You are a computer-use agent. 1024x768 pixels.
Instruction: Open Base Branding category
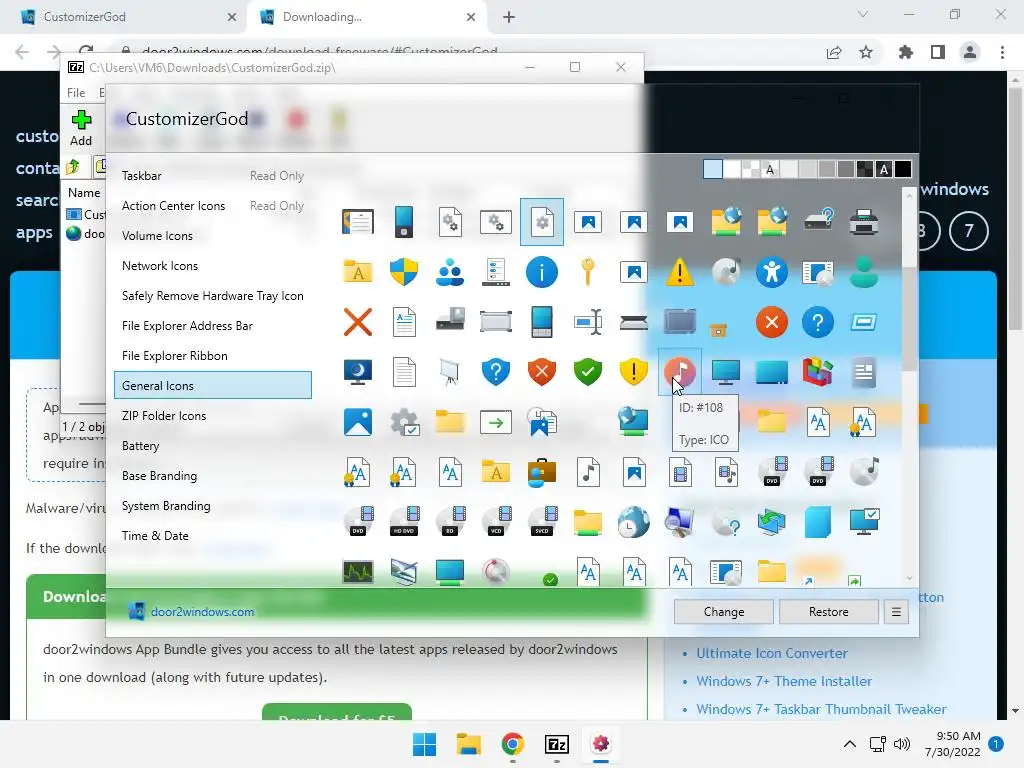[x=213, y=476]
